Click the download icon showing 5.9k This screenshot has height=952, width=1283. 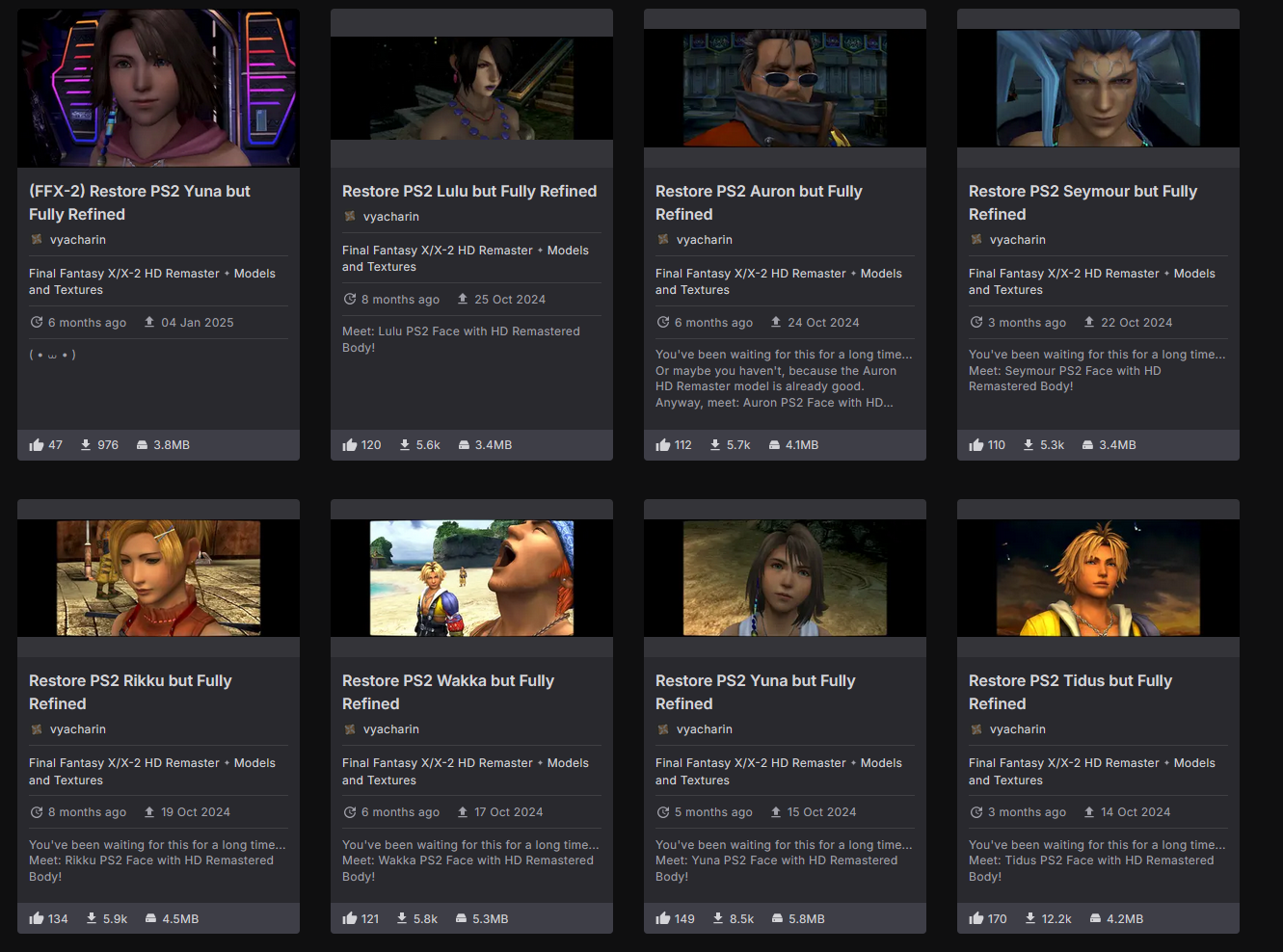(x=92, y=919)
